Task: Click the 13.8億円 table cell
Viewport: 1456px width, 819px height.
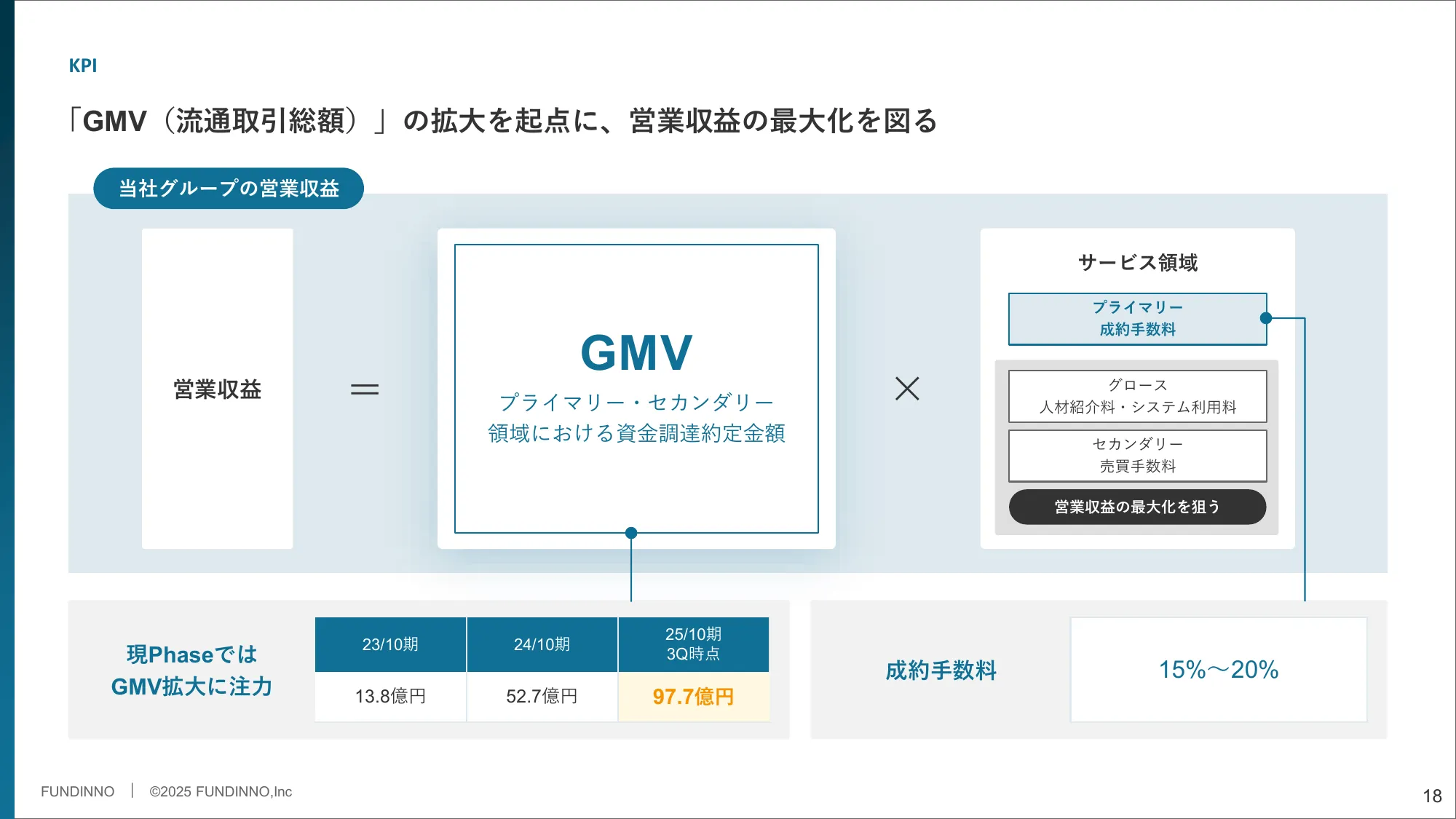Action: pyautogui.click(x=390, y=697)
